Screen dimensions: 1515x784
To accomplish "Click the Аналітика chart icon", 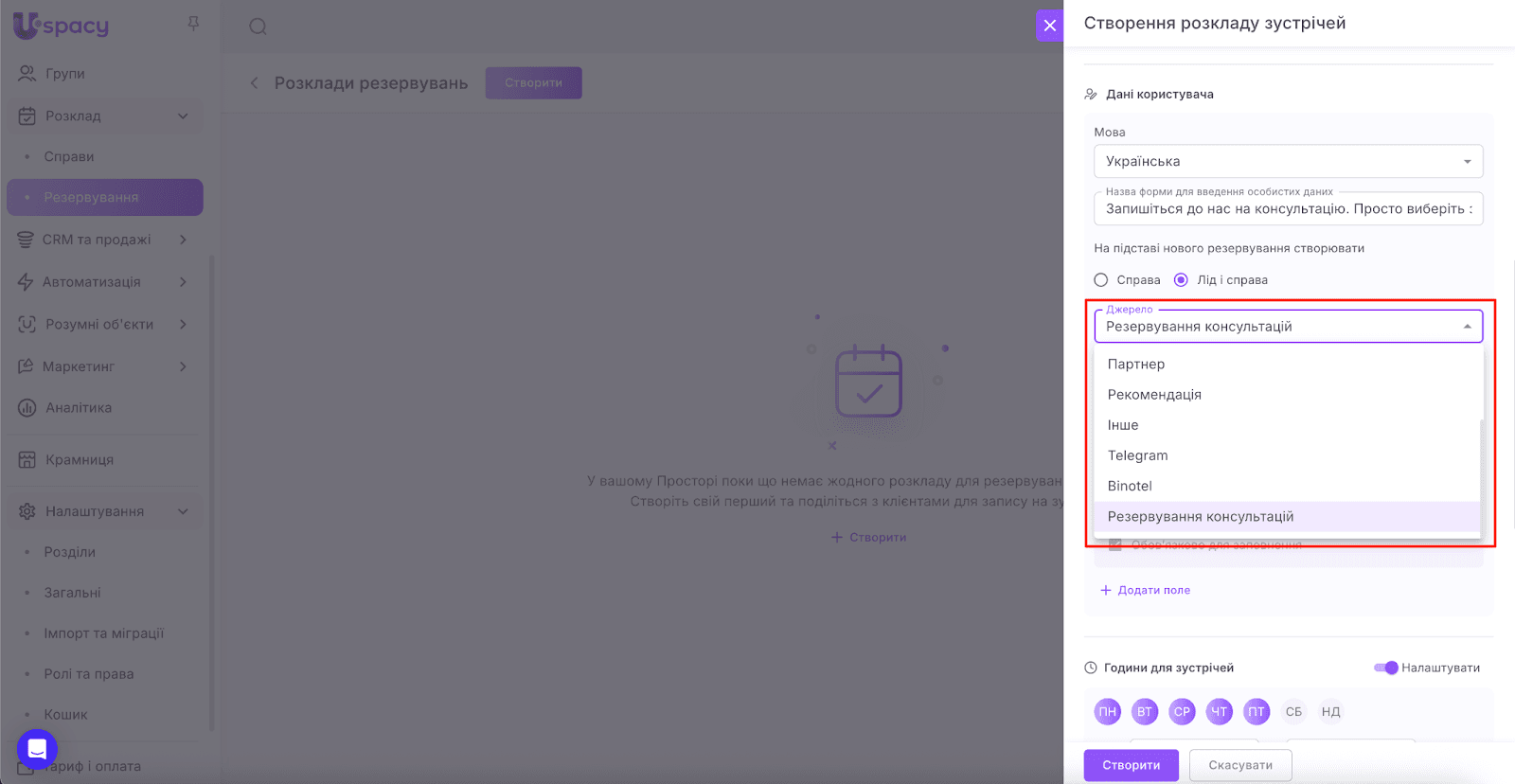I will point(27,408).
